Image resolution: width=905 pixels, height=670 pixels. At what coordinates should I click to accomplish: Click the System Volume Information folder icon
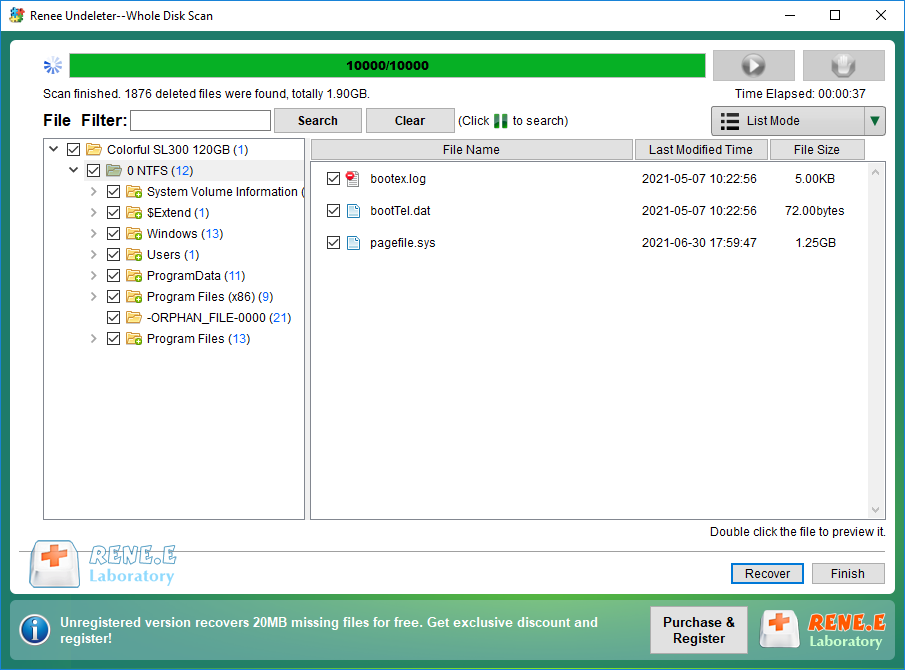(x=134, y=192)
